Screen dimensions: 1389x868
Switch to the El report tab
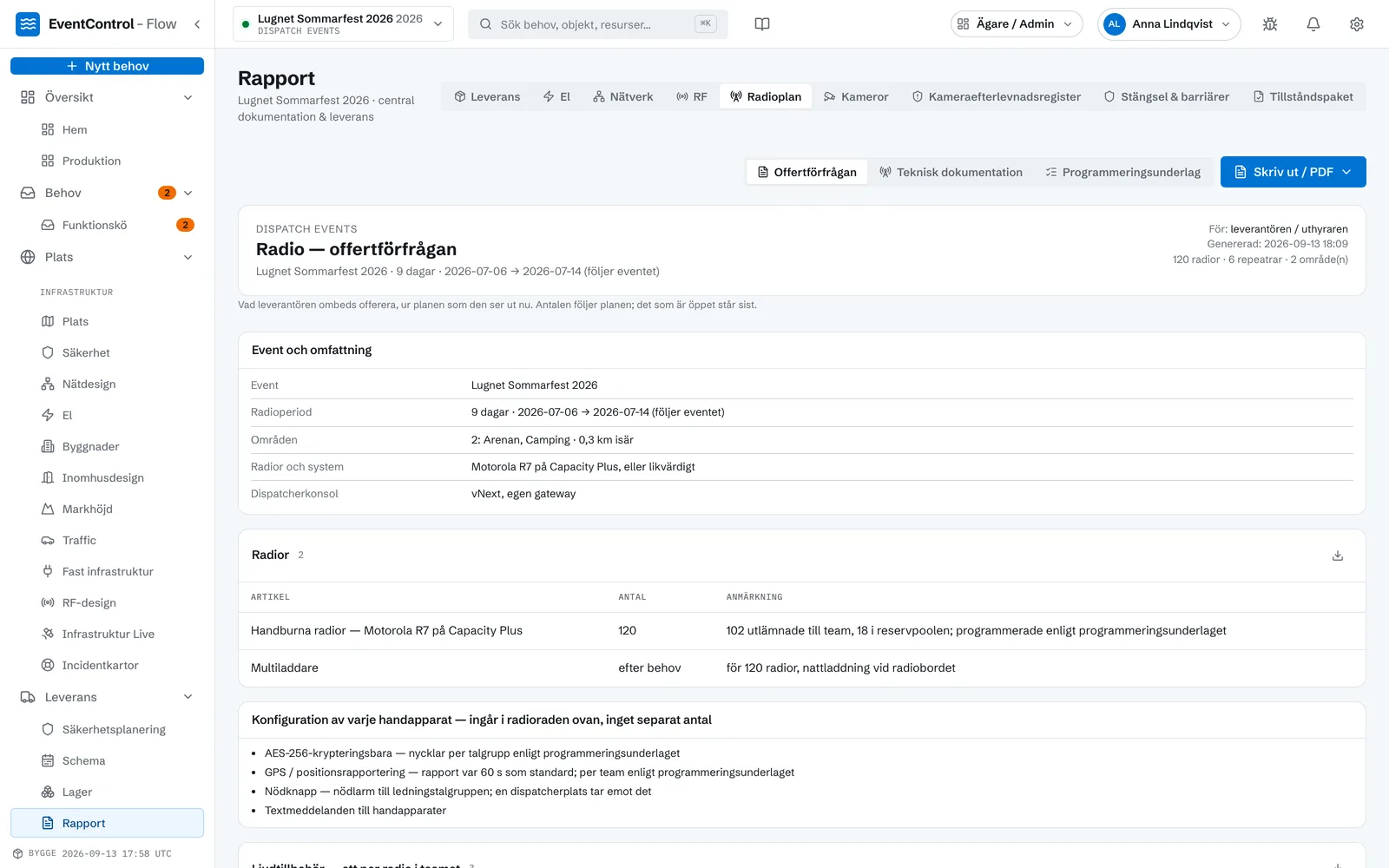pyautogui.click(x=556, y=96)
